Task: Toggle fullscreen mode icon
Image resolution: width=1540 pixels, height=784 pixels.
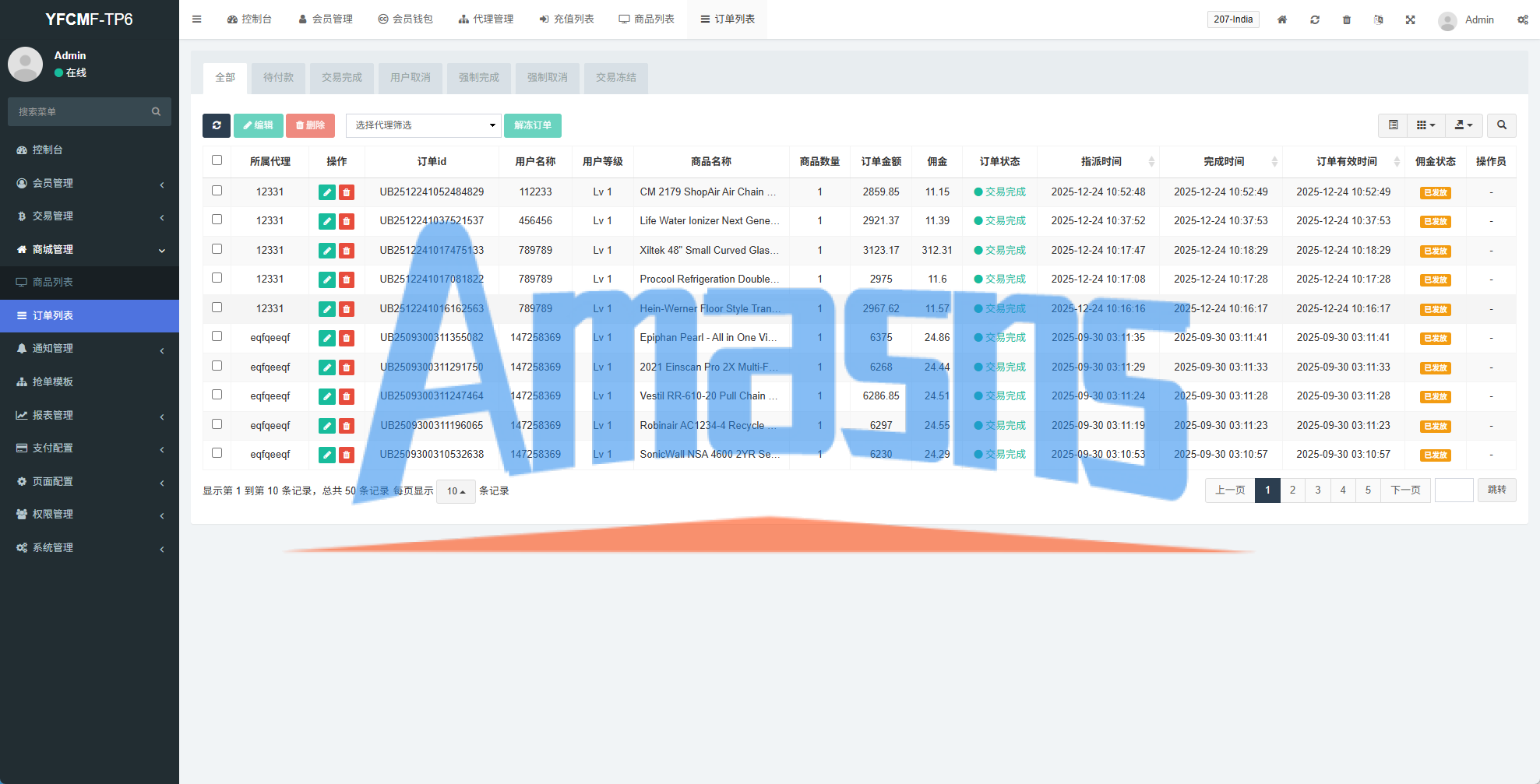Action: 1411,19
